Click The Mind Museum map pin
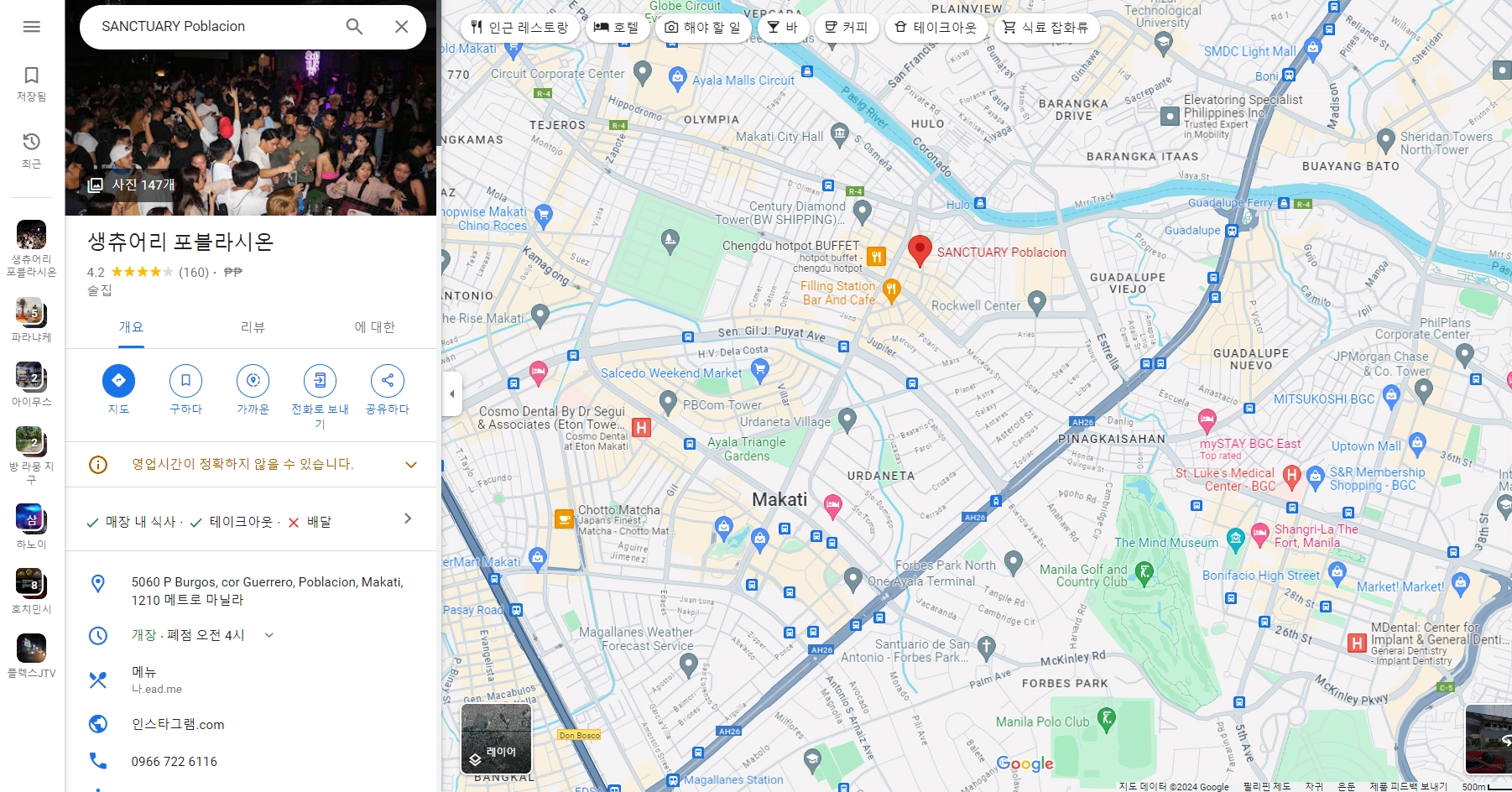This screenshot has height=792, width=1512. (1235, 539)
